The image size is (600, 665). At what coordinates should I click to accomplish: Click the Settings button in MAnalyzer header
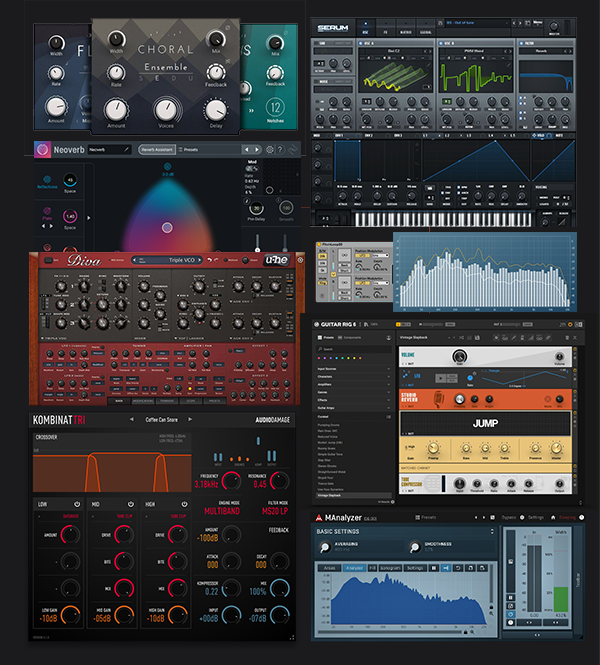[532, 517]
